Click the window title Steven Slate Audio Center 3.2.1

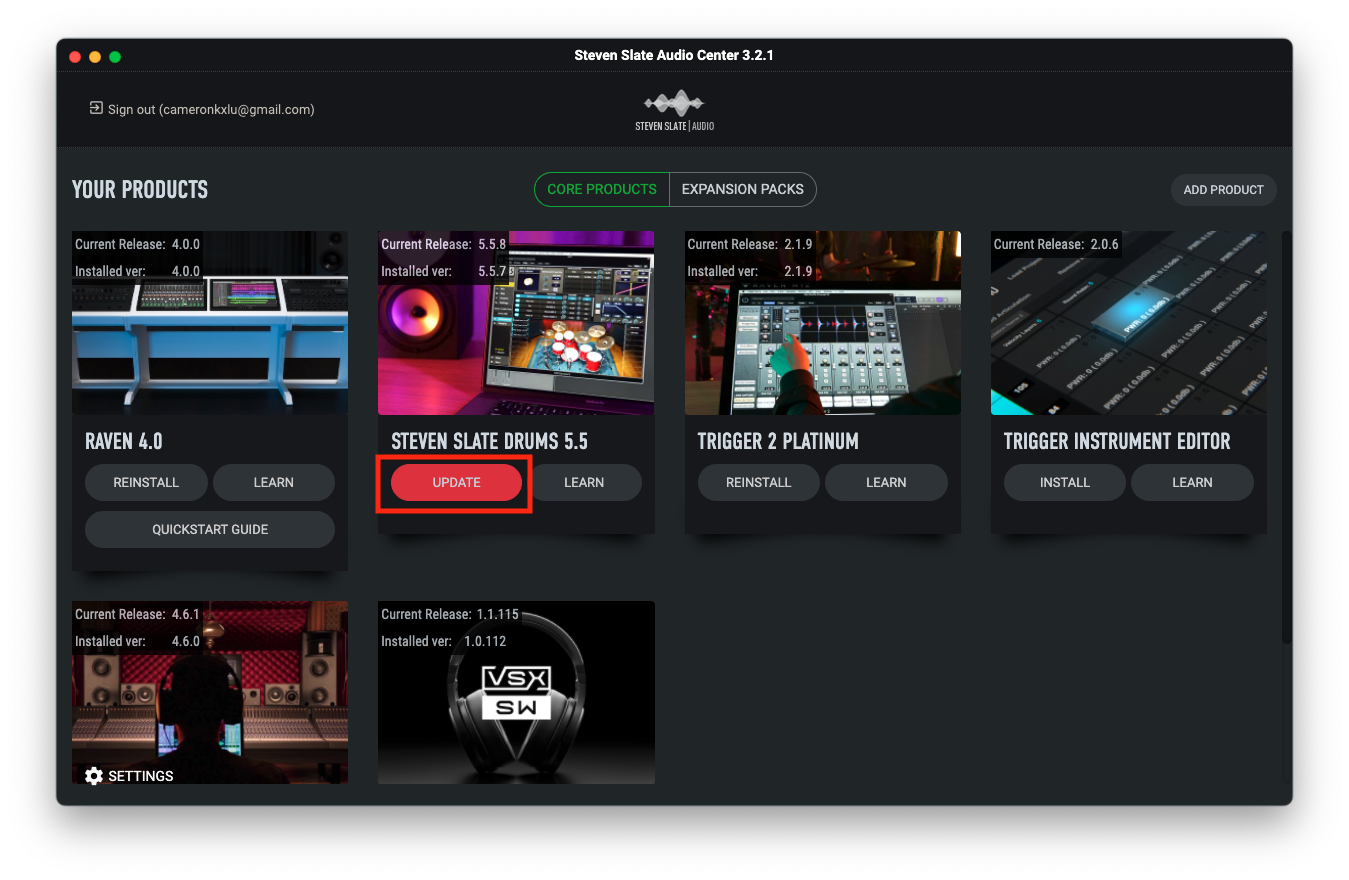674,55
